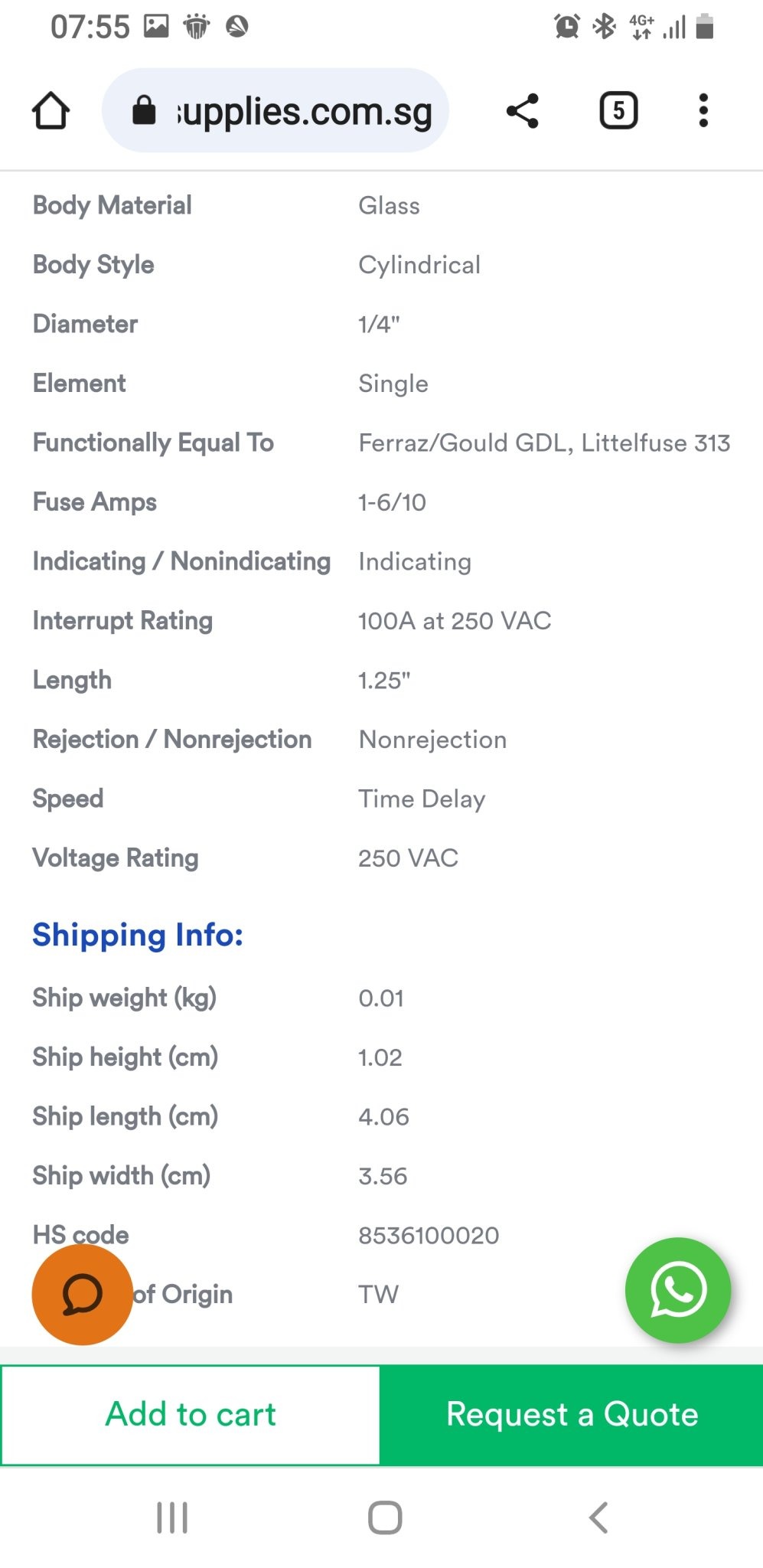Tap the Android home navigation button
Screen dimensions: 763x1568
(385, 1517)
